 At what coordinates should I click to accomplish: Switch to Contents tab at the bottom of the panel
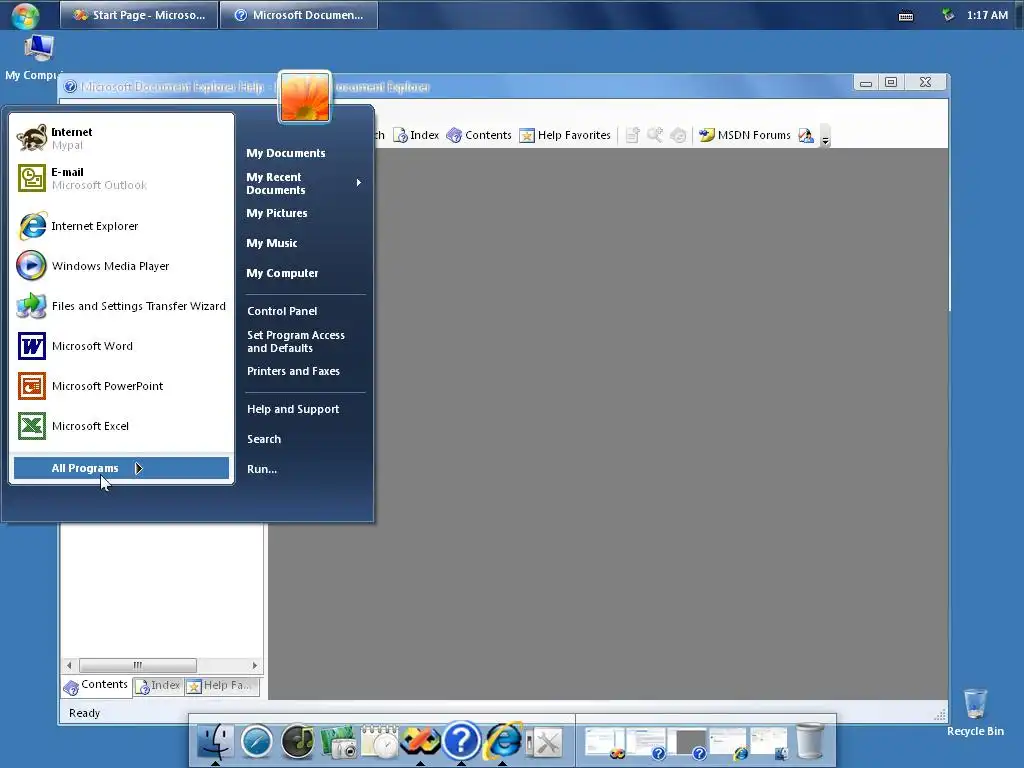(96, 685)
